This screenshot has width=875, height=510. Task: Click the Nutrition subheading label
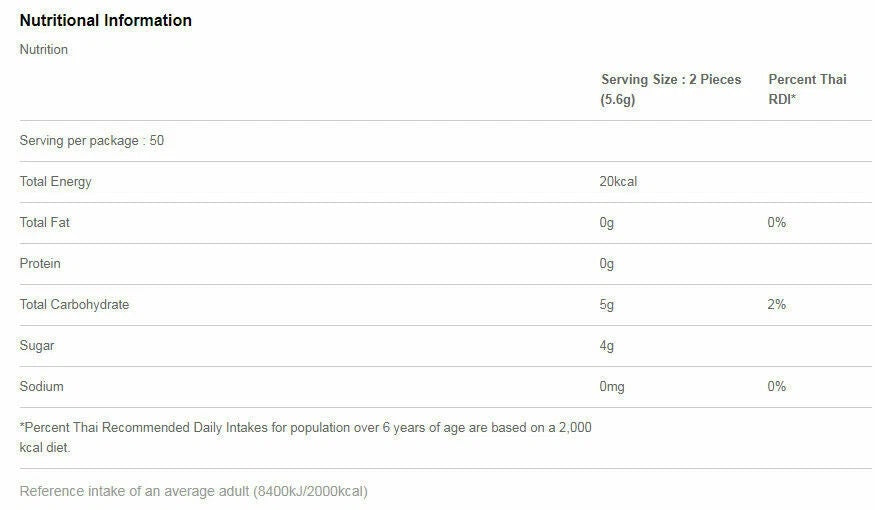point(44,49)
